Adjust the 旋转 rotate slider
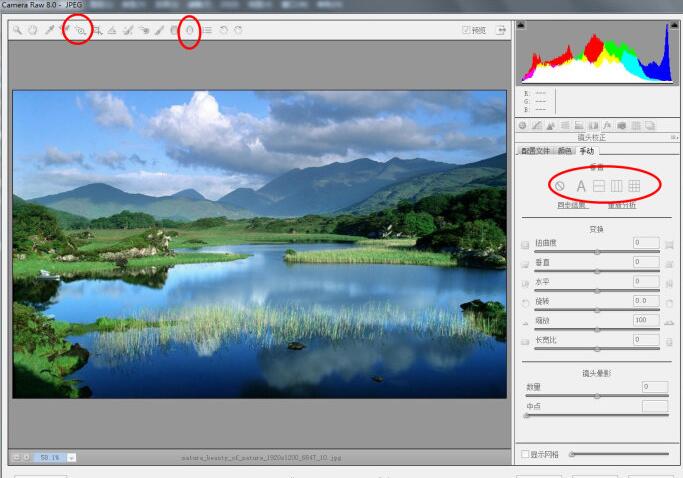 click(x=597, y=310)
